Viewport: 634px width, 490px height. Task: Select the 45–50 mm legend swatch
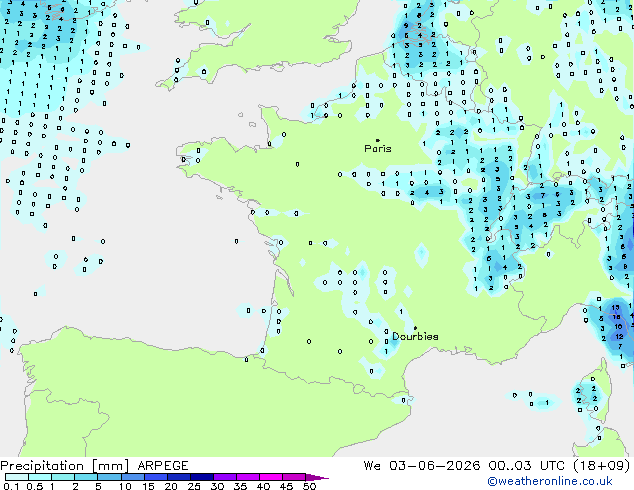[294, 477]
